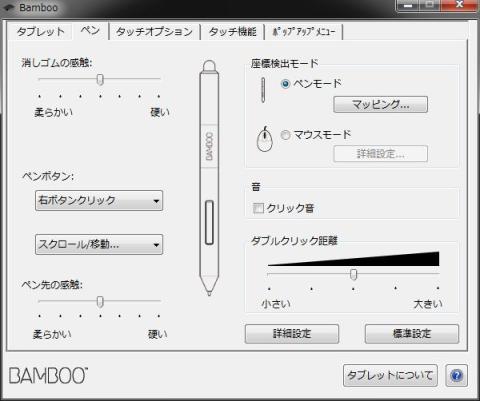
Task: Open the タッチオプション tab
Action: [x=154, y=32]
